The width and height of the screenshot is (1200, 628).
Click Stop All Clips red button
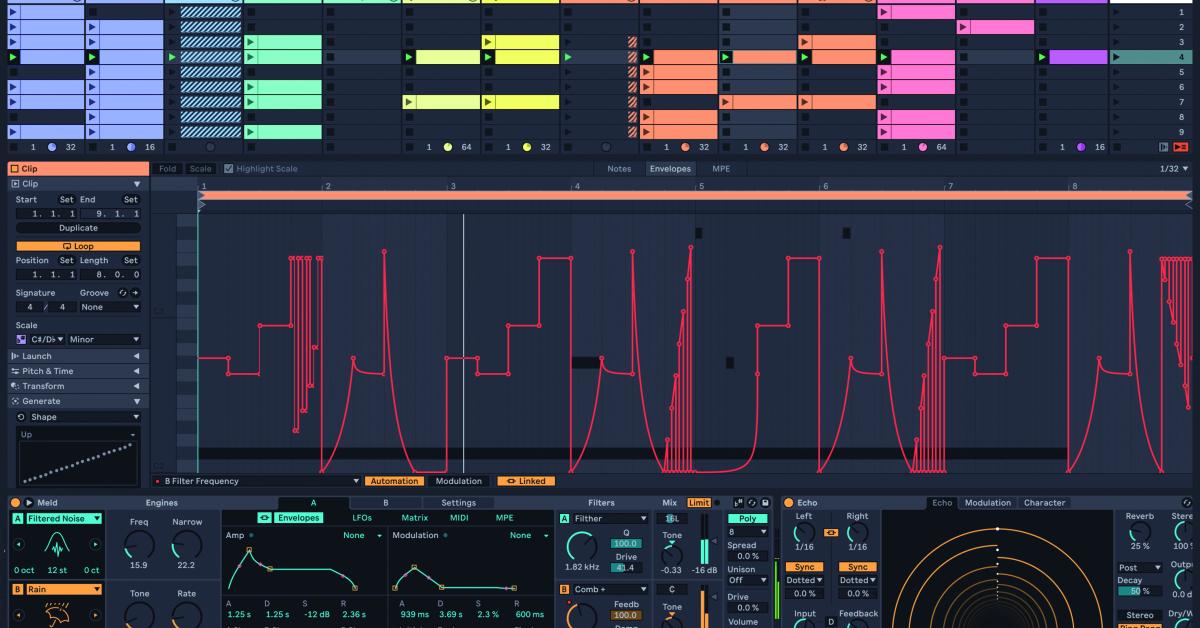pyautogui.click(x=1181, y=147)
